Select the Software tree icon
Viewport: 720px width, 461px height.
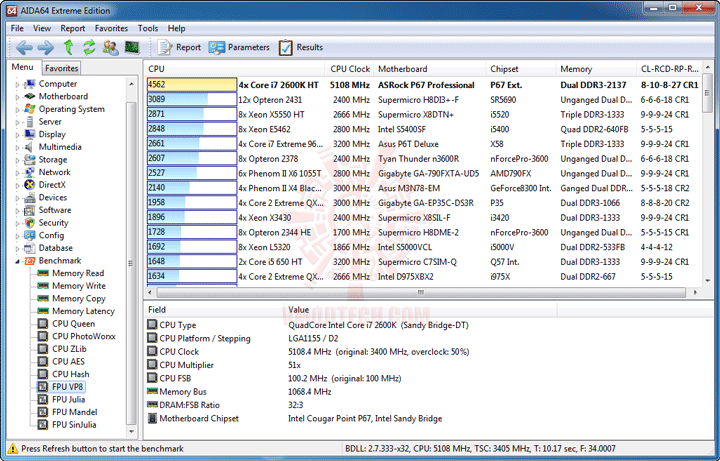pos(30,210)
